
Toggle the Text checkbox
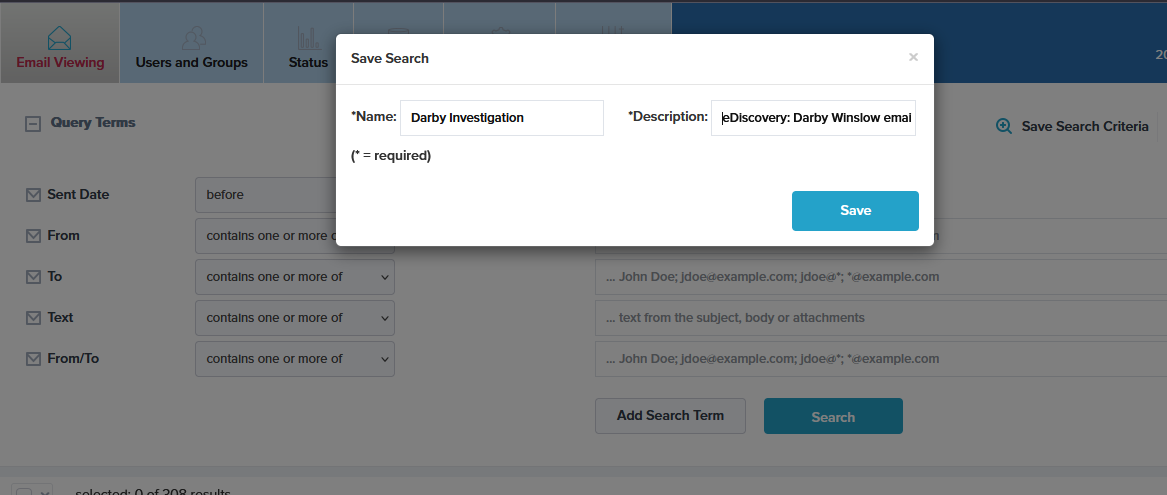(x=33, y=318)
